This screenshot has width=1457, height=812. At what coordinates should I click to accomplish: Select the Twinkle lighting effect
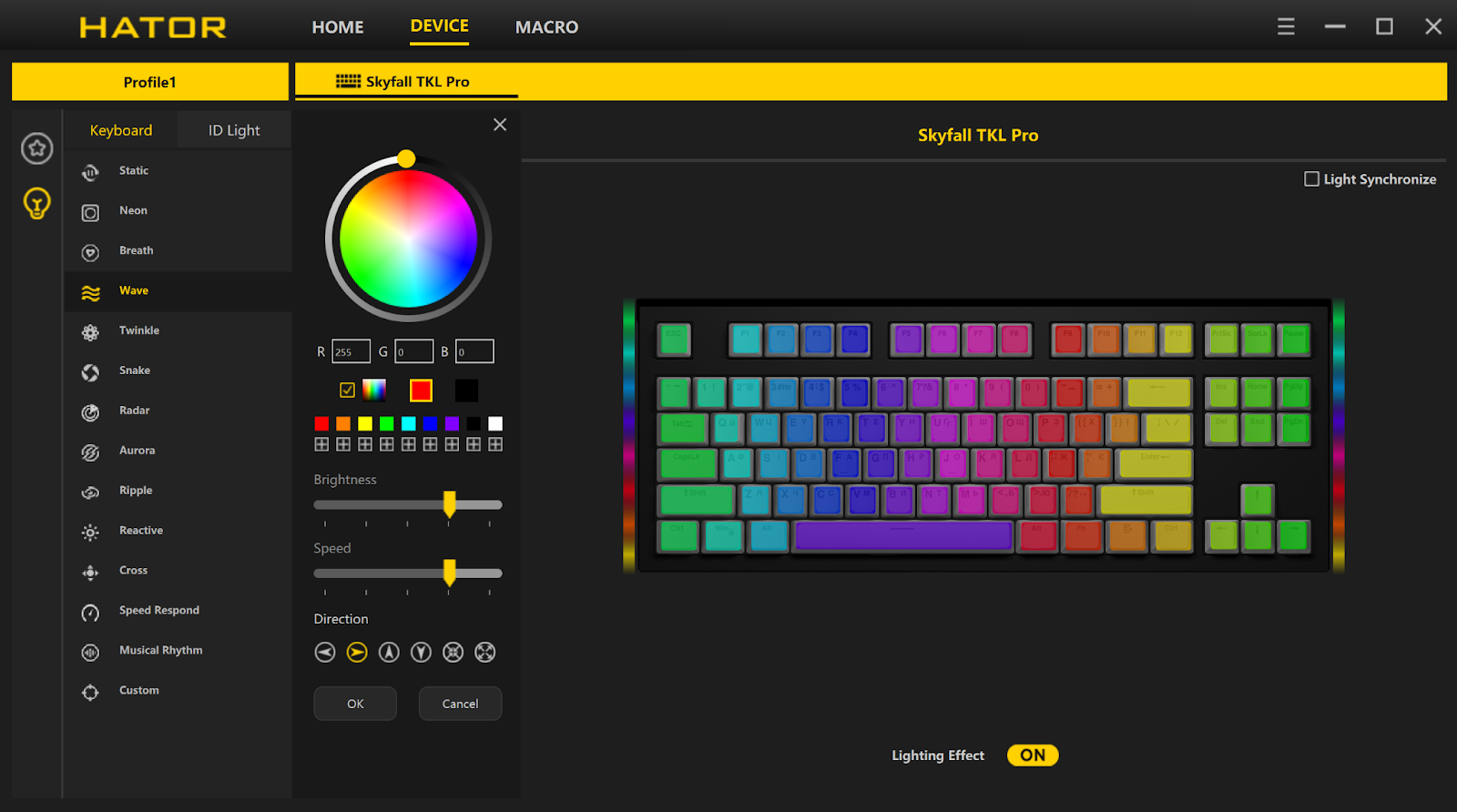[178, 331]
